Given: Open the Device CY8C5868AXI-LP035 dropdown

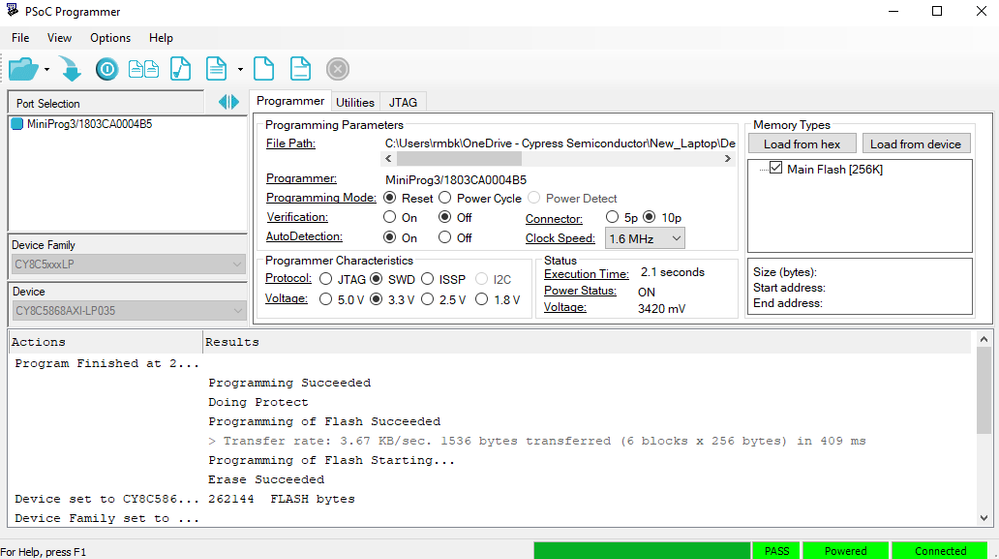Looking at the screenshot, I should 128,310.
